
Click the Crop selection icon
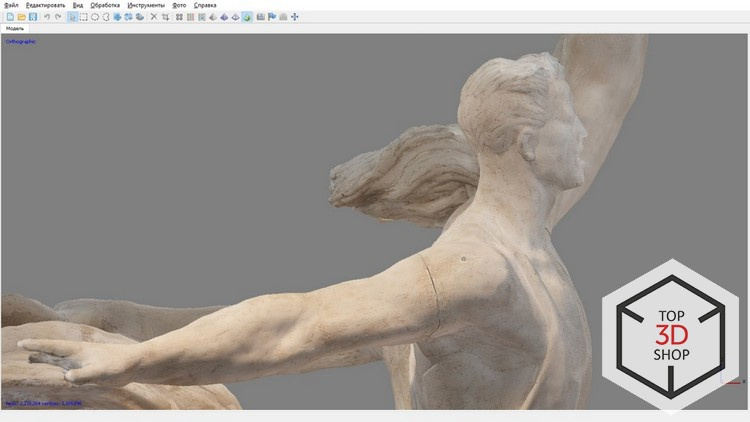(165, 17)
